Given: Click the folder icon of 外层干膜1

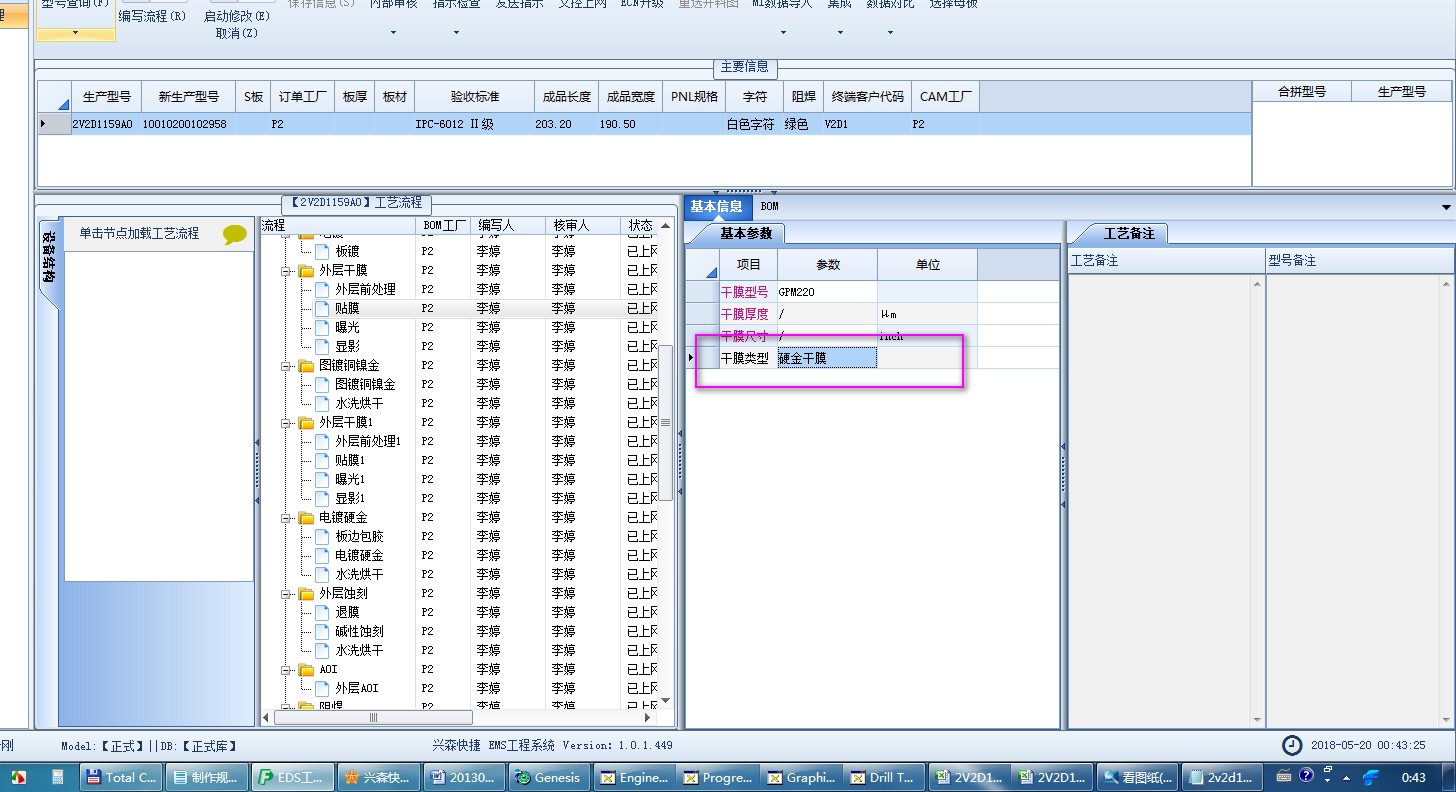Looking at the screenshot, I should pyautogui.click(x=306, y=423).
